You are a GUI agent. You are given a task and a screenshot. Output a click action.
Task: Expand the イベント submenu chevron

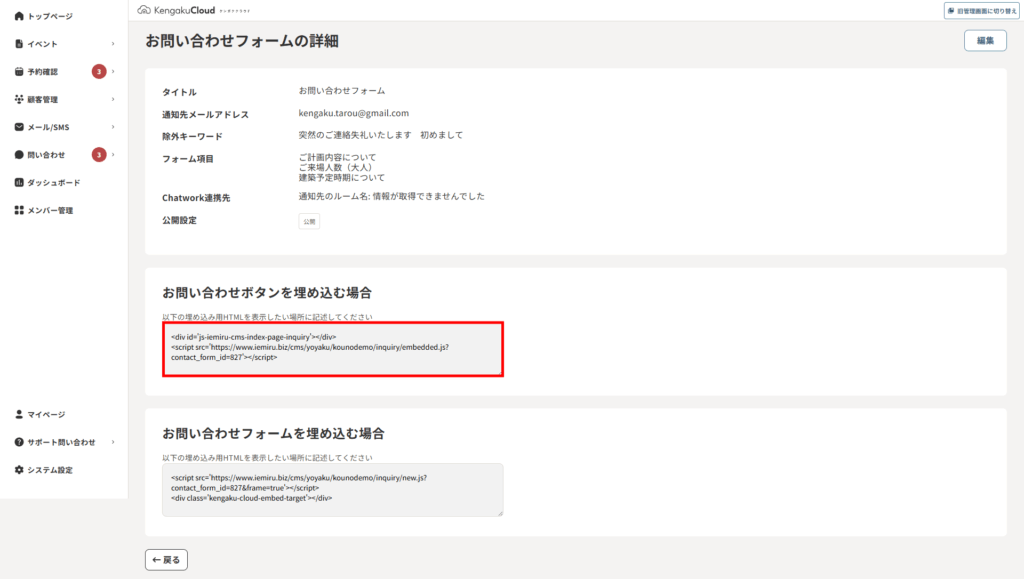[113, 44]
